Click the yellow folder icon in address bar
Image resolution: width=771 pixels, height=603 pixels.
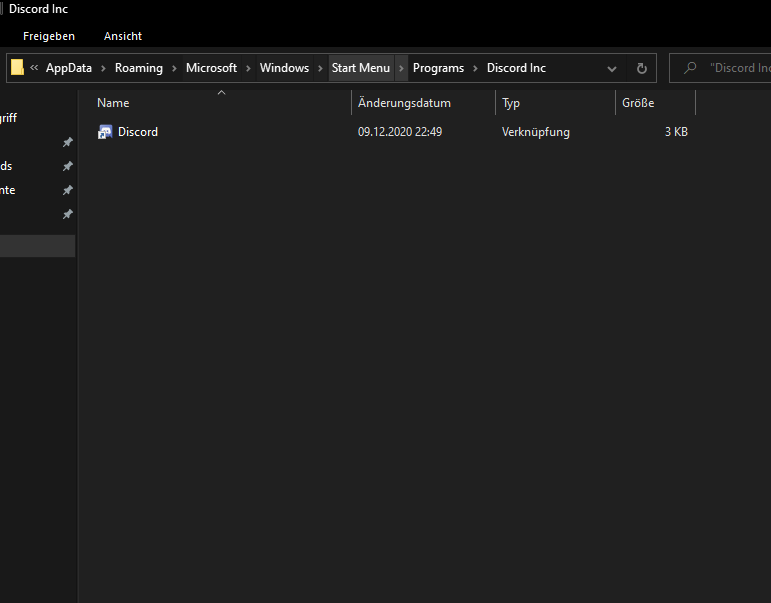click(x=17, y=67)
